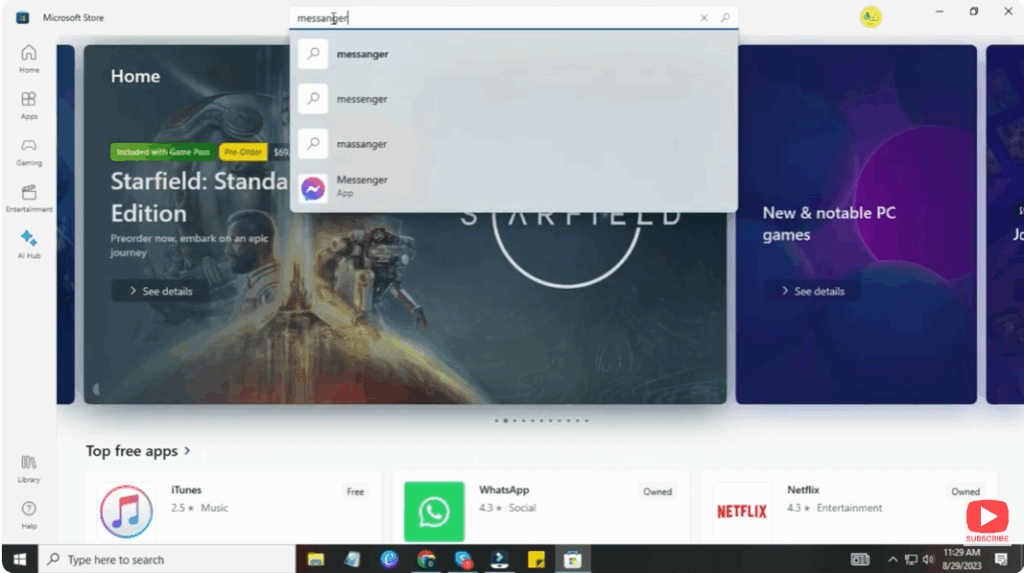Go to Apps in the sidebar

pos(29,104)
